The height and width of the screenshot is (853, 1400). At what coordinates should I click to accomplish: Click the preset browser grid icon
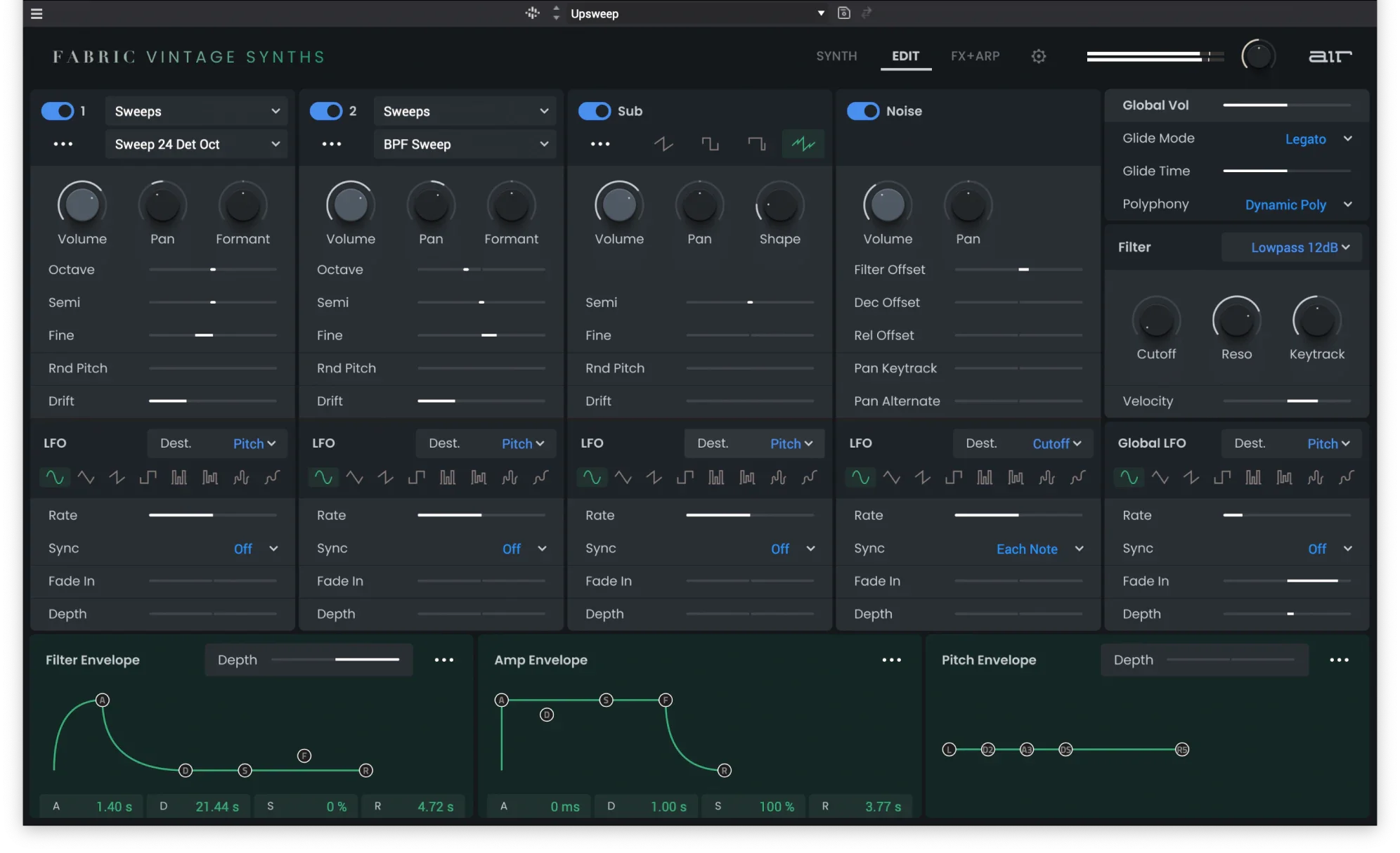tap(532, 13)
